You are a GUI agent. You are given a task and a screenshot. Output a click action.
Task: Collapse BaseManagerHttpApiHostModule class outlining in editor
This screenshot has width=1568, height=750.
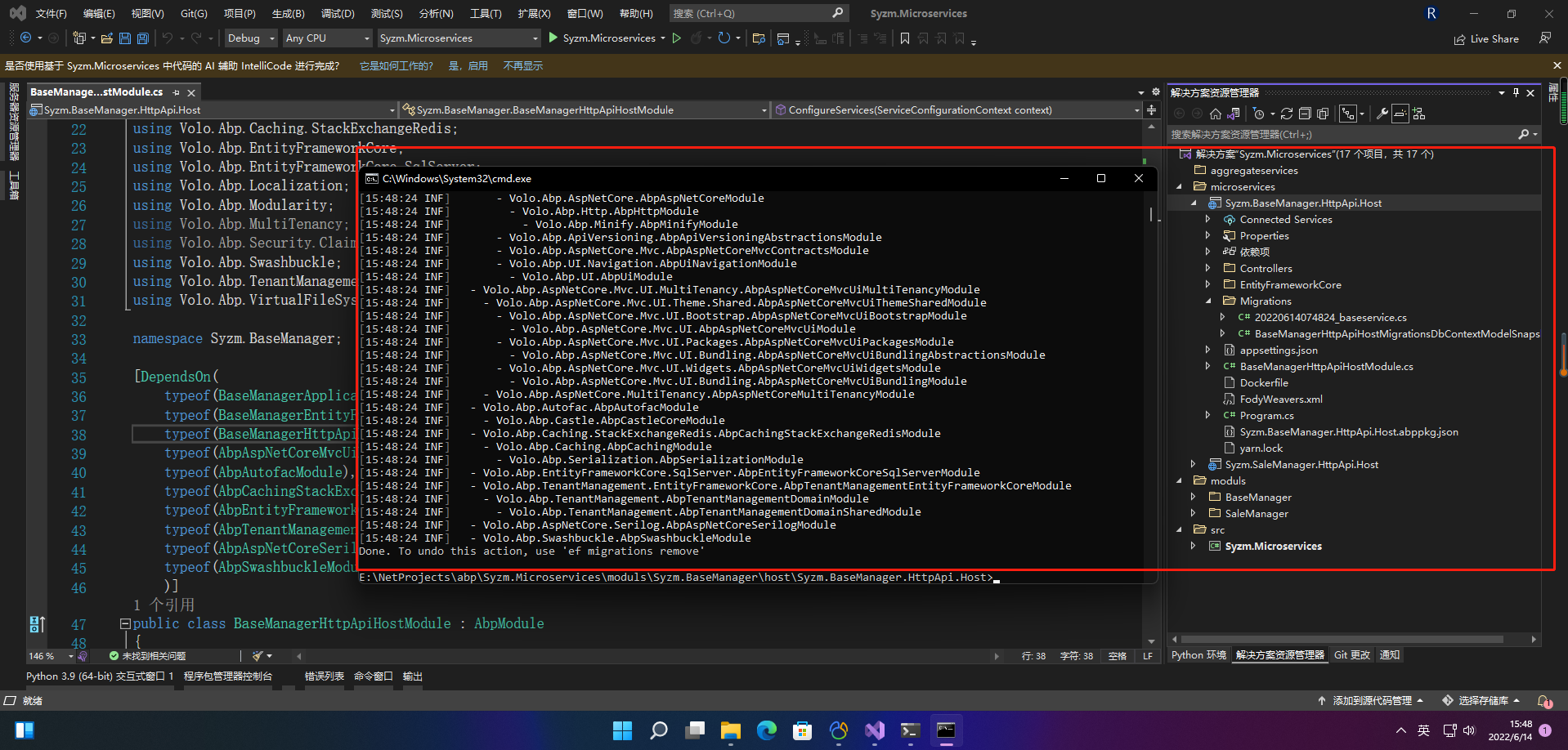(x=125, y=623)
